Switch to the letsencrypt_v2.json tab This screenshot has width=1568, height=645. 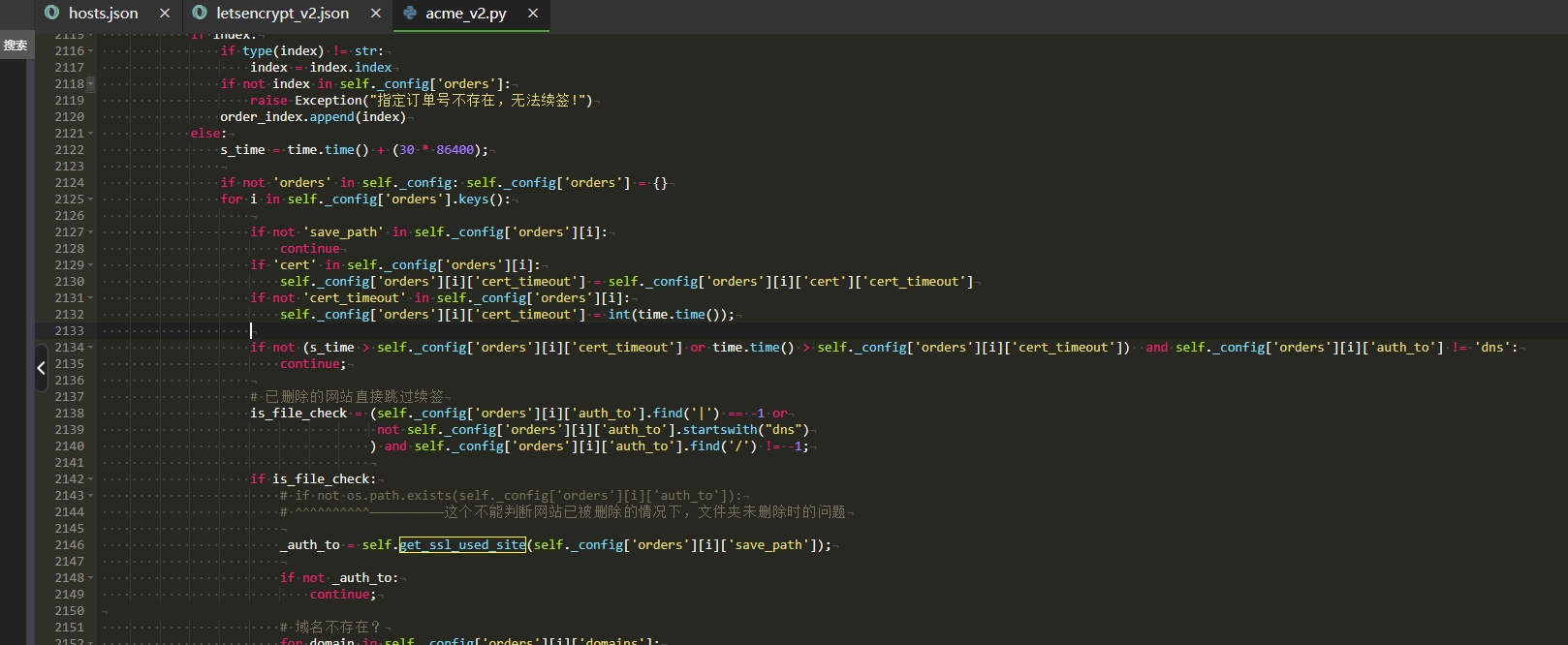[282, 14]
